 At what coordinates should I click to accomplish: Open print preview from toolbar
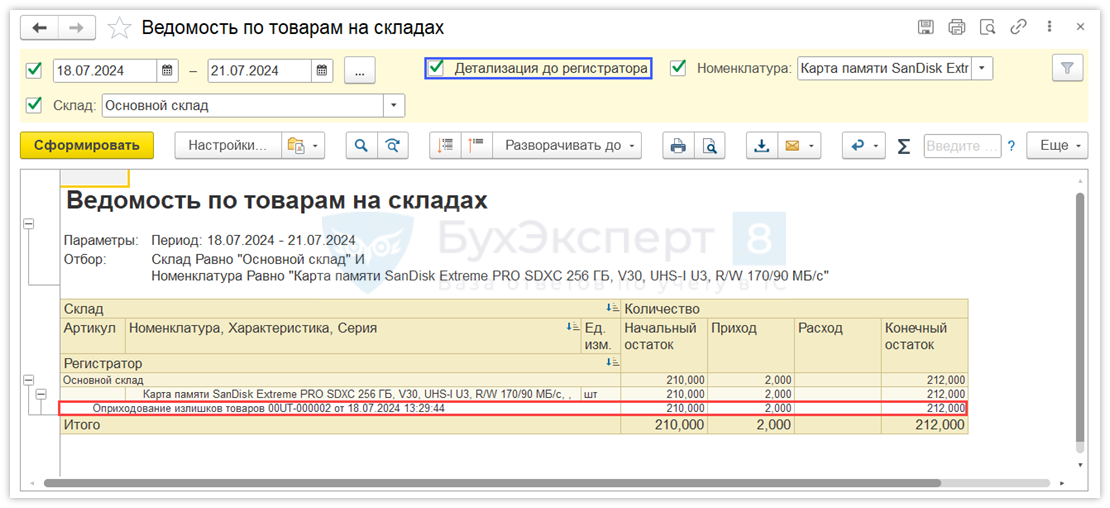click(x=709, y=146)
